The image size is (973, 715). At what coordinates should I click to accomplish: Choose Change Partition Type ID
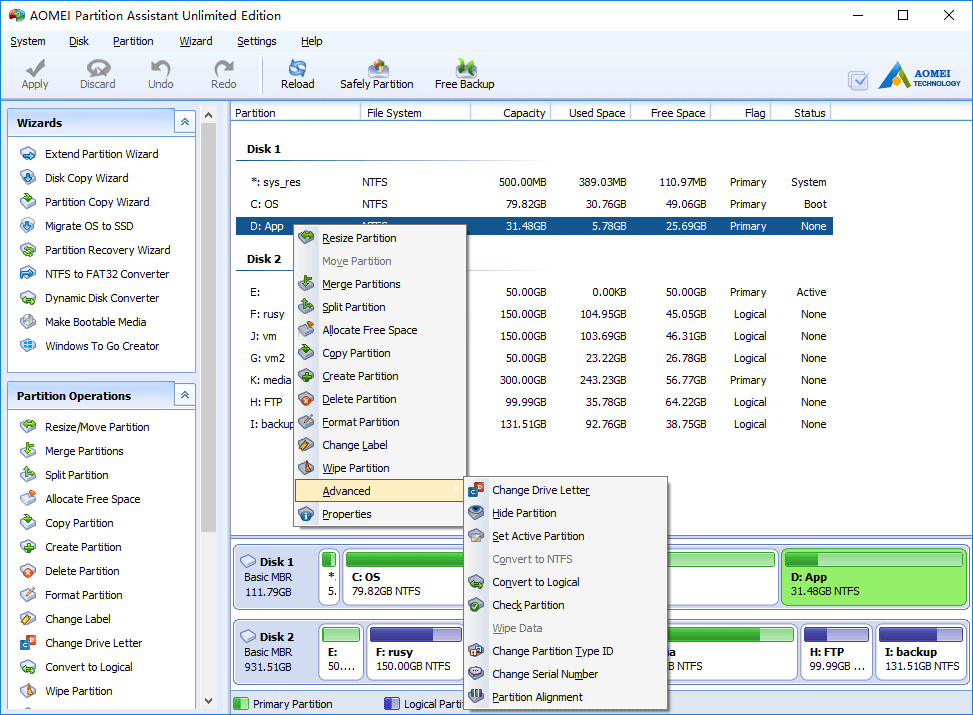point(566,650)
